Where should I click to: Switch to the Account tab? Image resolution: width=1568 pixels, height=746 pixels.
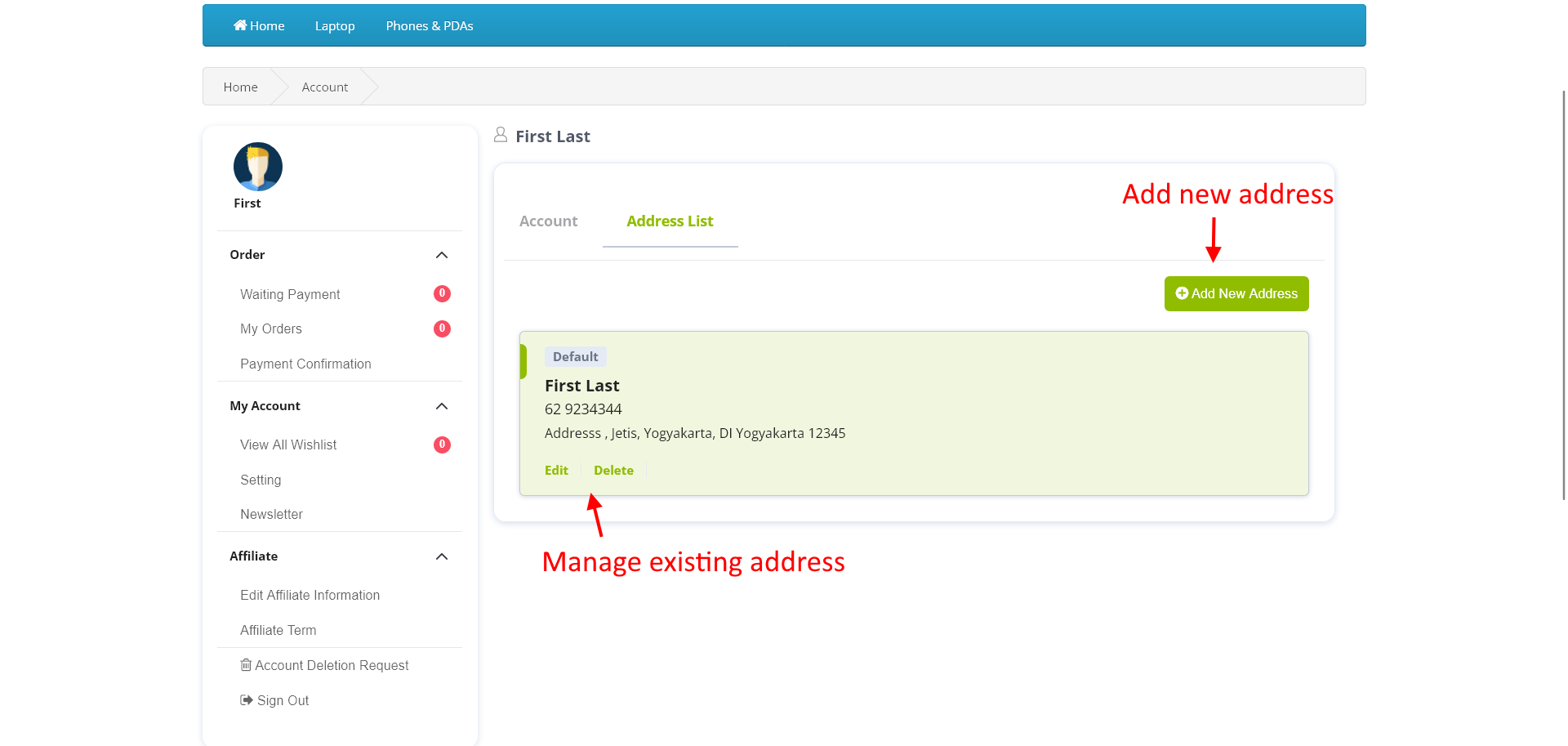547,221
